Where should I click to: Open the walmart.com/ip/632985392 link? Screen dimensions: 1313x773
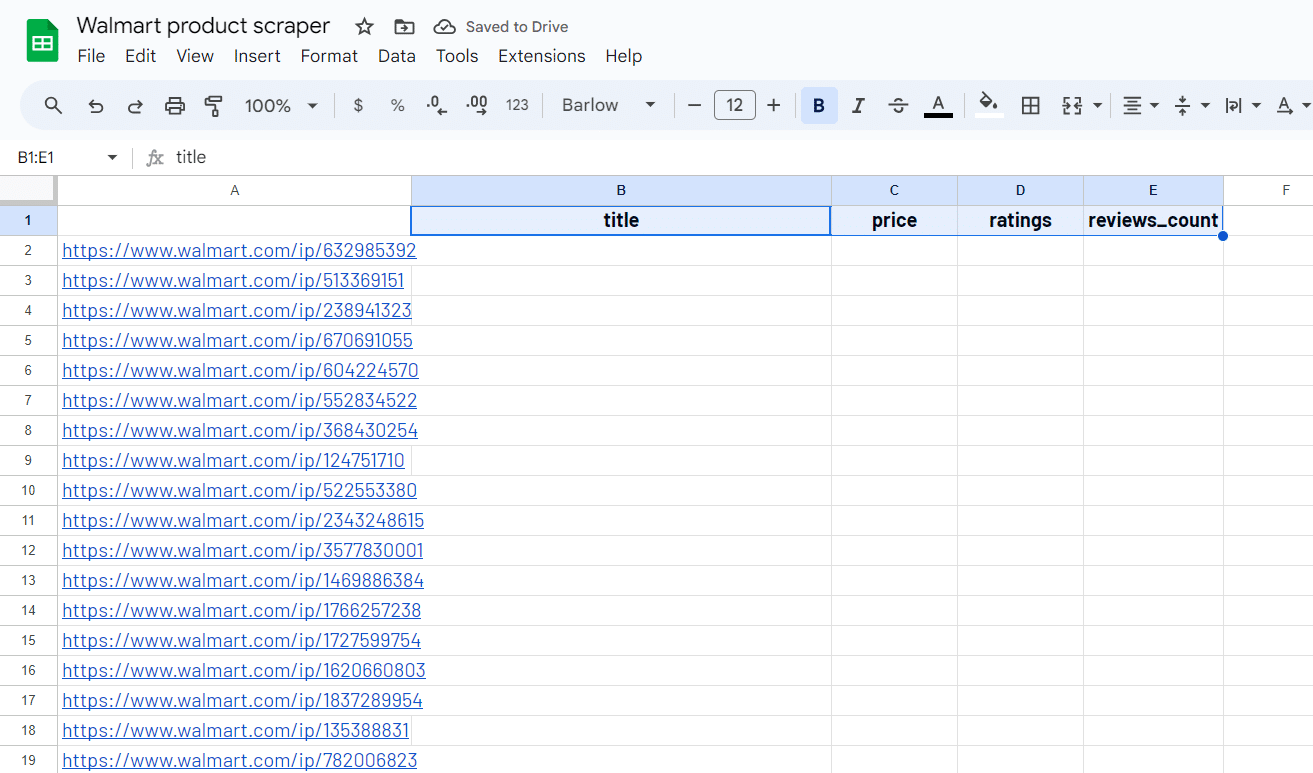[x=239, y=251]
